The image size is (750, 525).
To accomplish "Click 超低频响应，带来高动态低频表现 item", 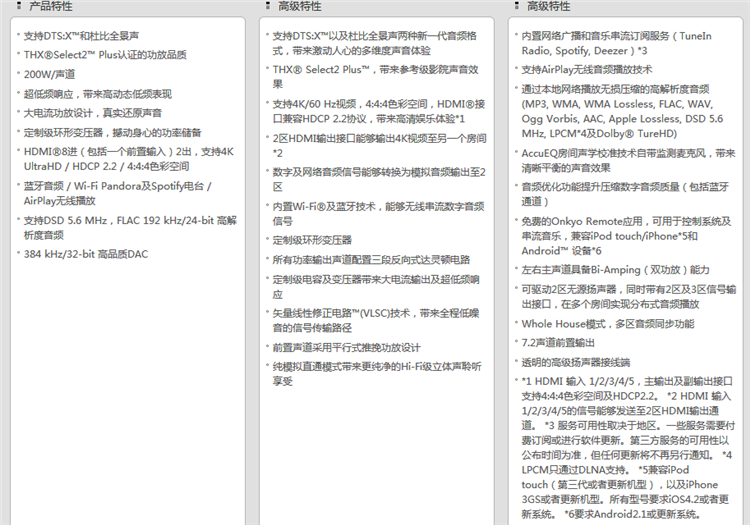I will click(98, 94).
